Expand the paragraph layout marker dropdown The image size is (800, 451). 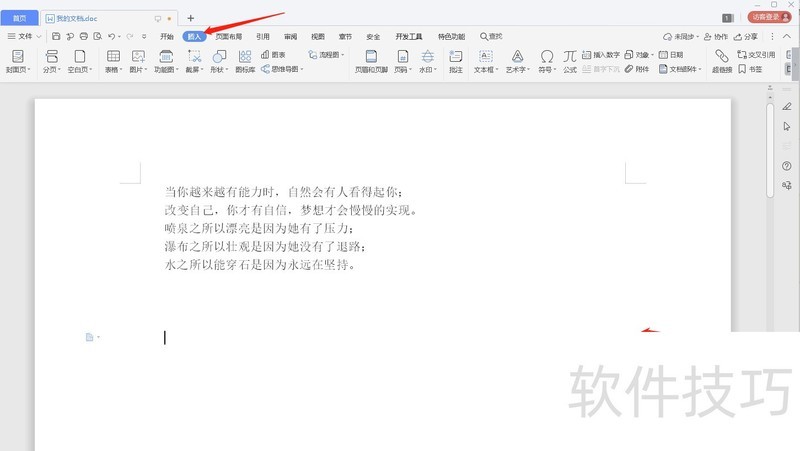(x=98, y=337)
